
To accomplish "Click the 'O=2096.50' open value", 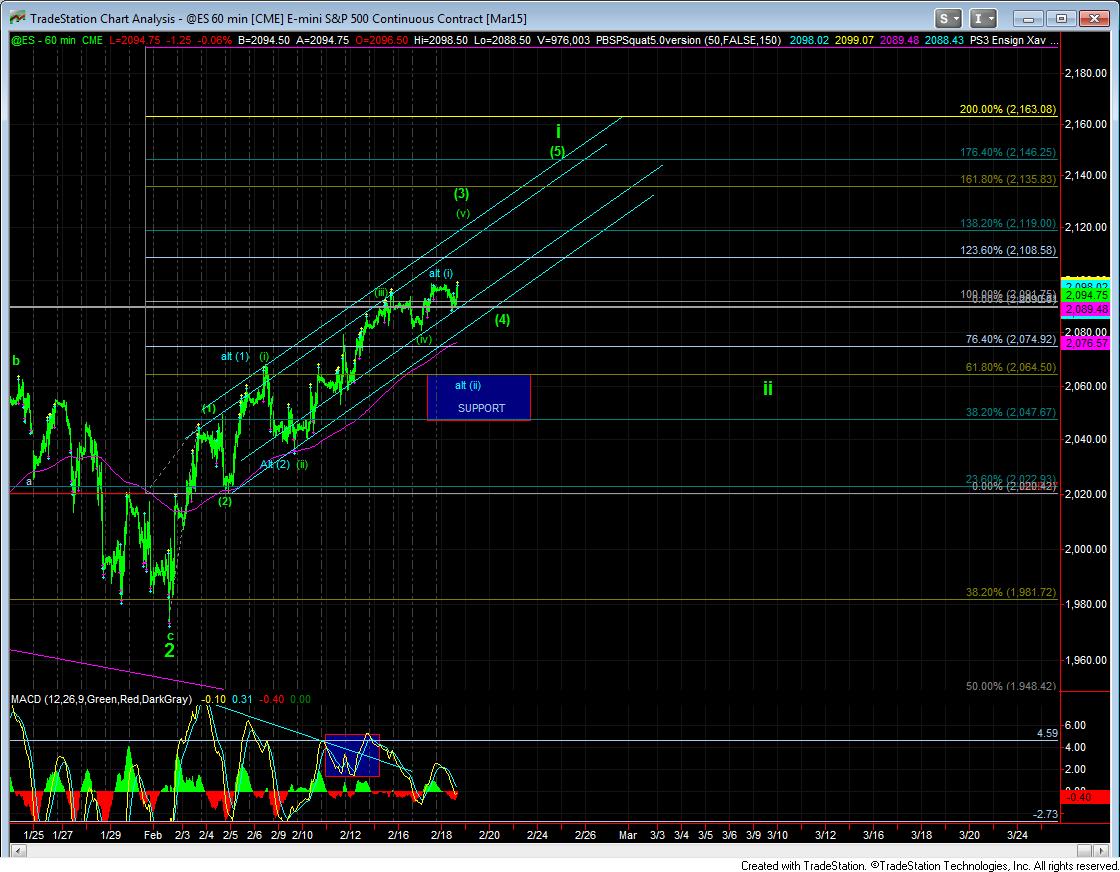I will [x=381, y=41].
